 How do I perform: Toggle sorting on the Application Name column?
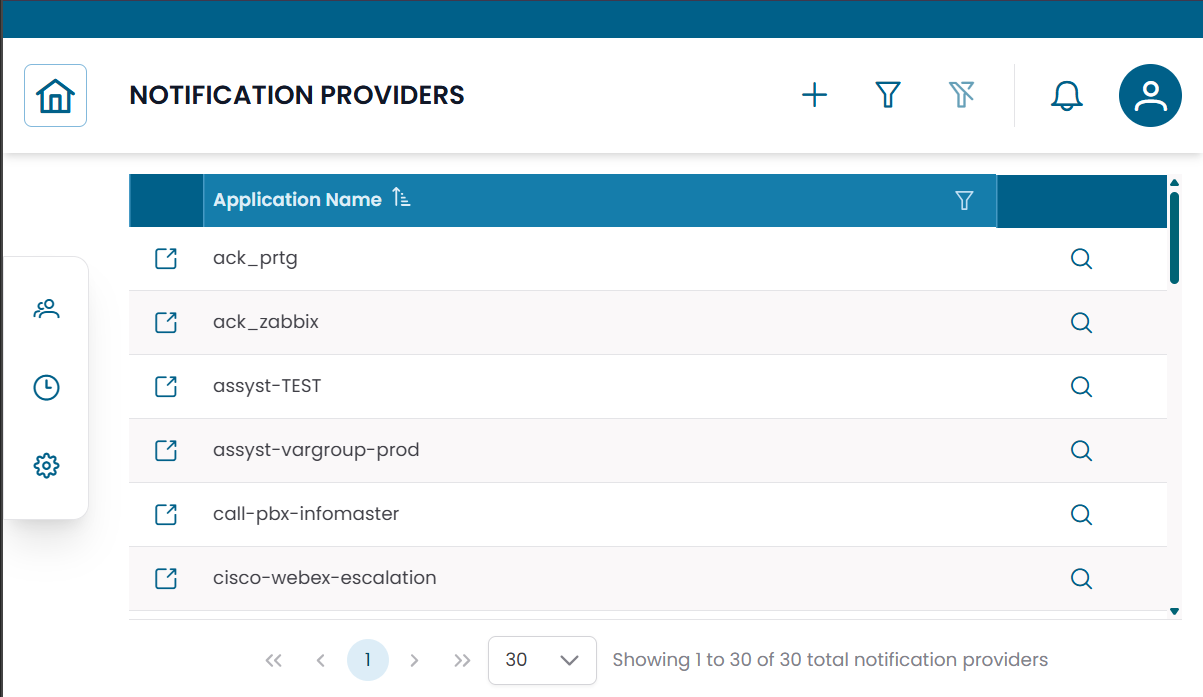pyautogui.click(x=400, y=198)
